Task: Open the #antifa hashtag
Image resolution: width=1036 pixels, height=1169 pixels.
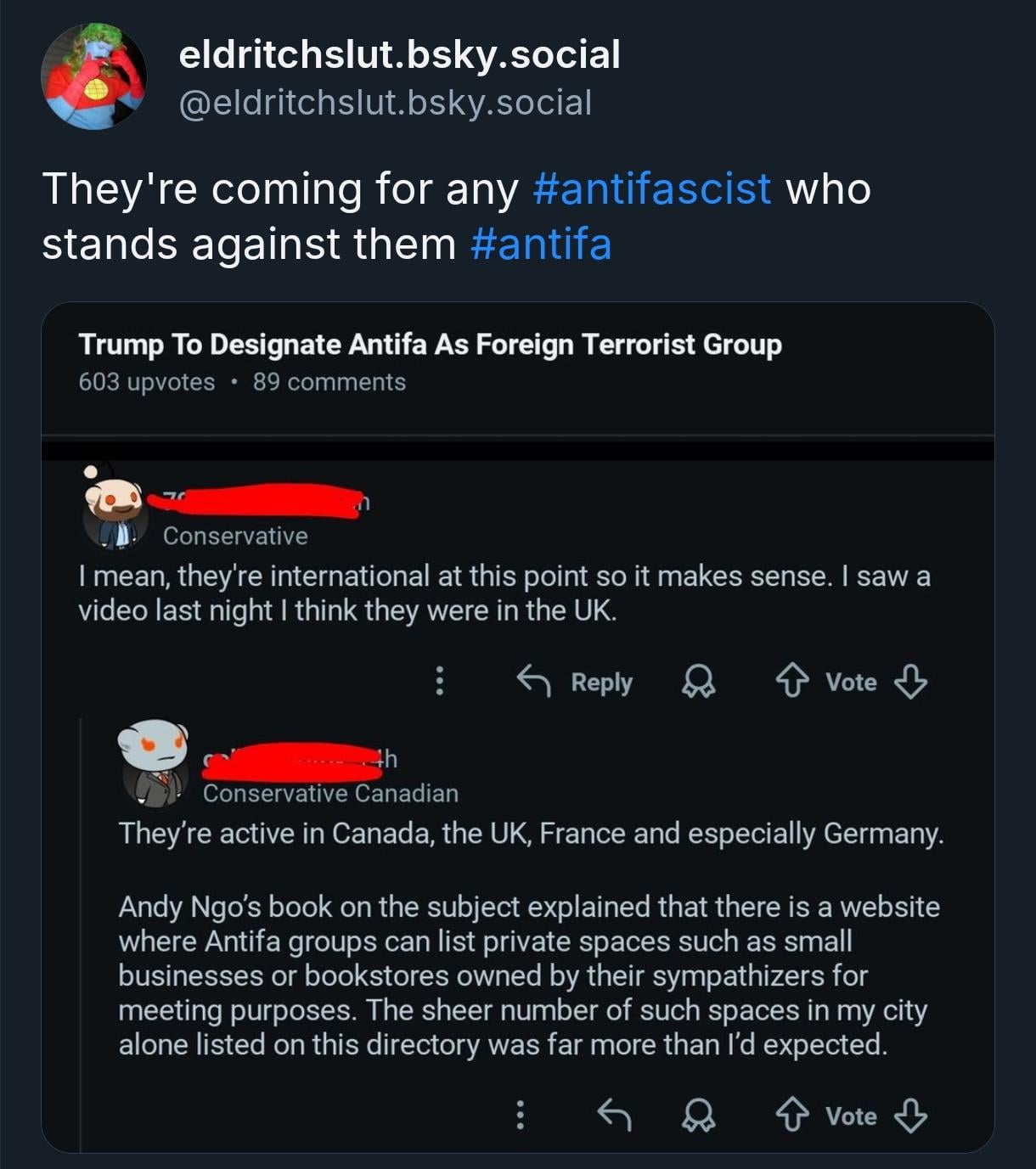Action: [x=540, y=244]
